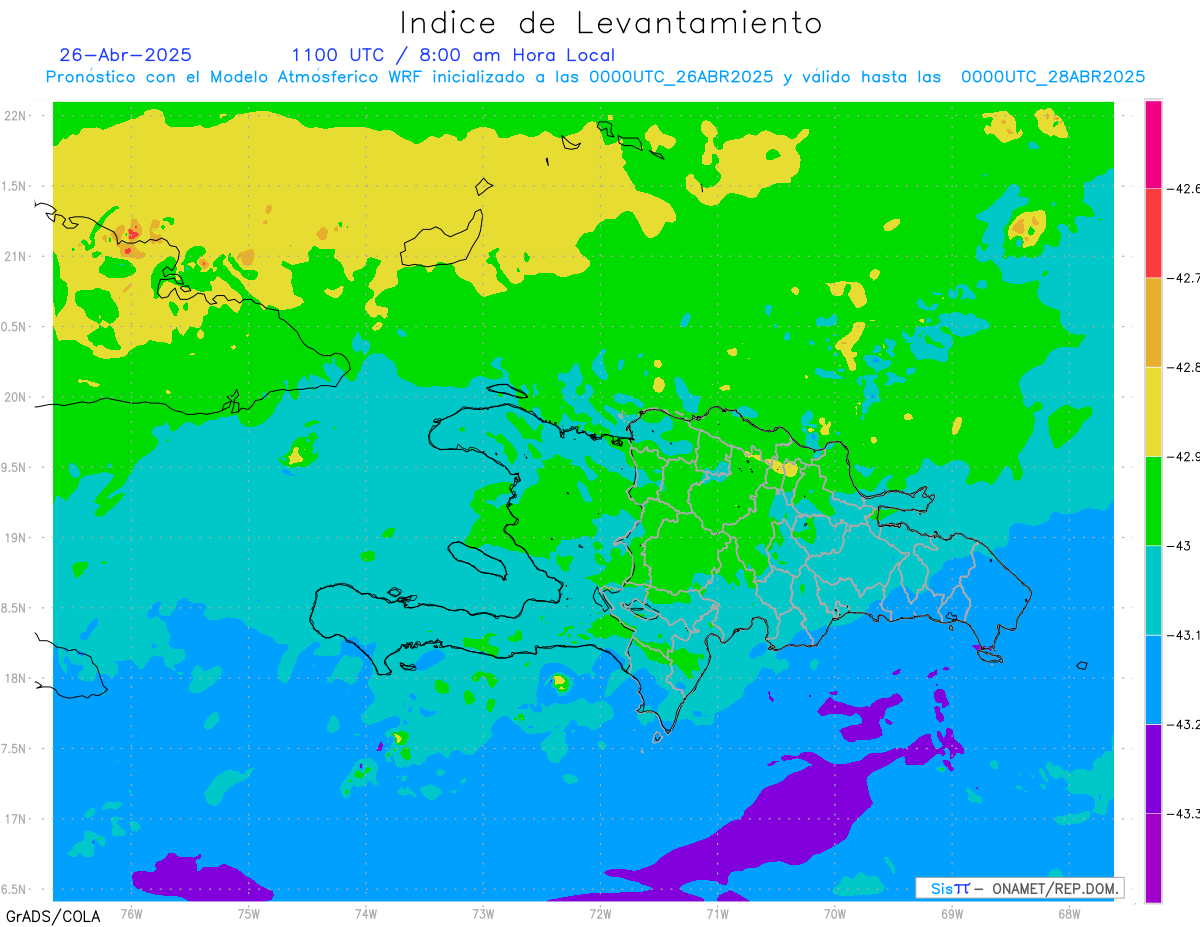The image size is (1200, 927).
Task: Click the 'ONAMET/REP.DOM.' attribution box
Action: pos(1019,888)
